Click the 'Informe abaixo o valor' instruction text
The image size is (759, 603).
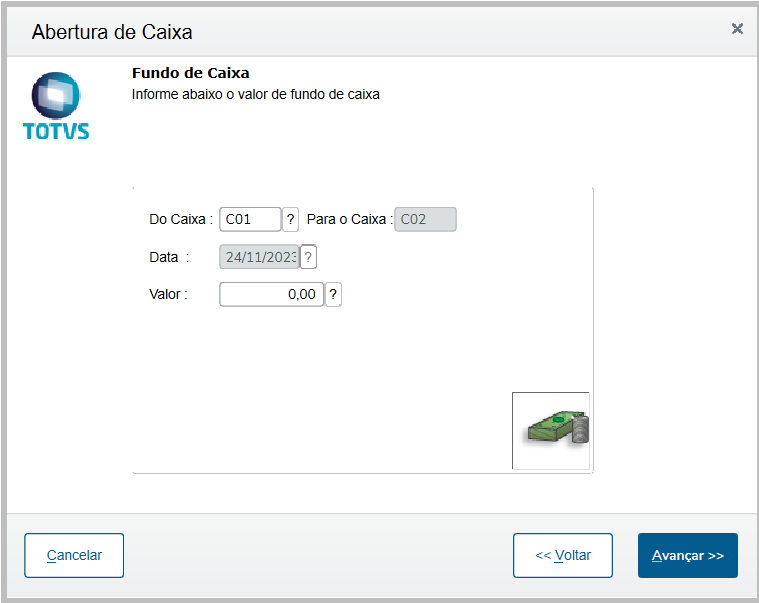[x=256, y=95]
